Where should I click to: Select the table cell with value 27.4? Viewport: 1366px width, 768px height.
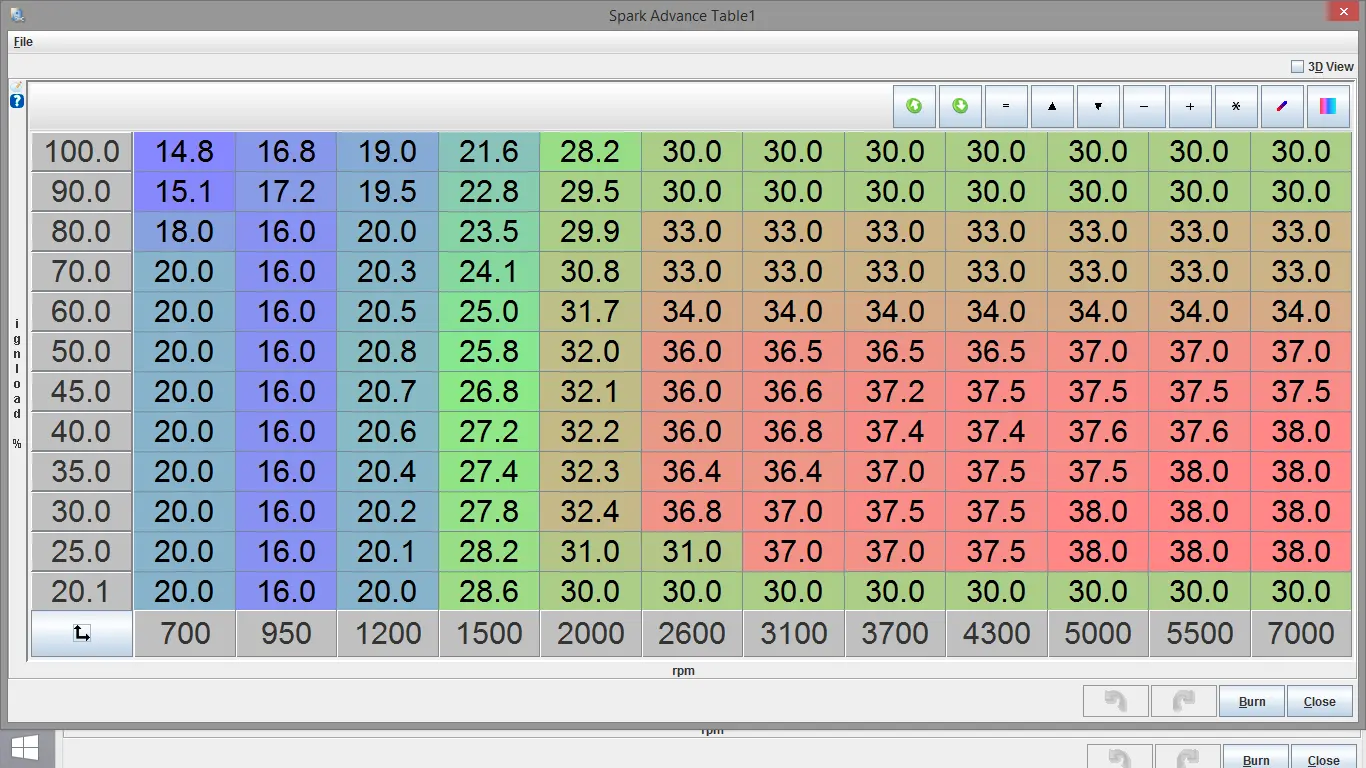(489, 472)
